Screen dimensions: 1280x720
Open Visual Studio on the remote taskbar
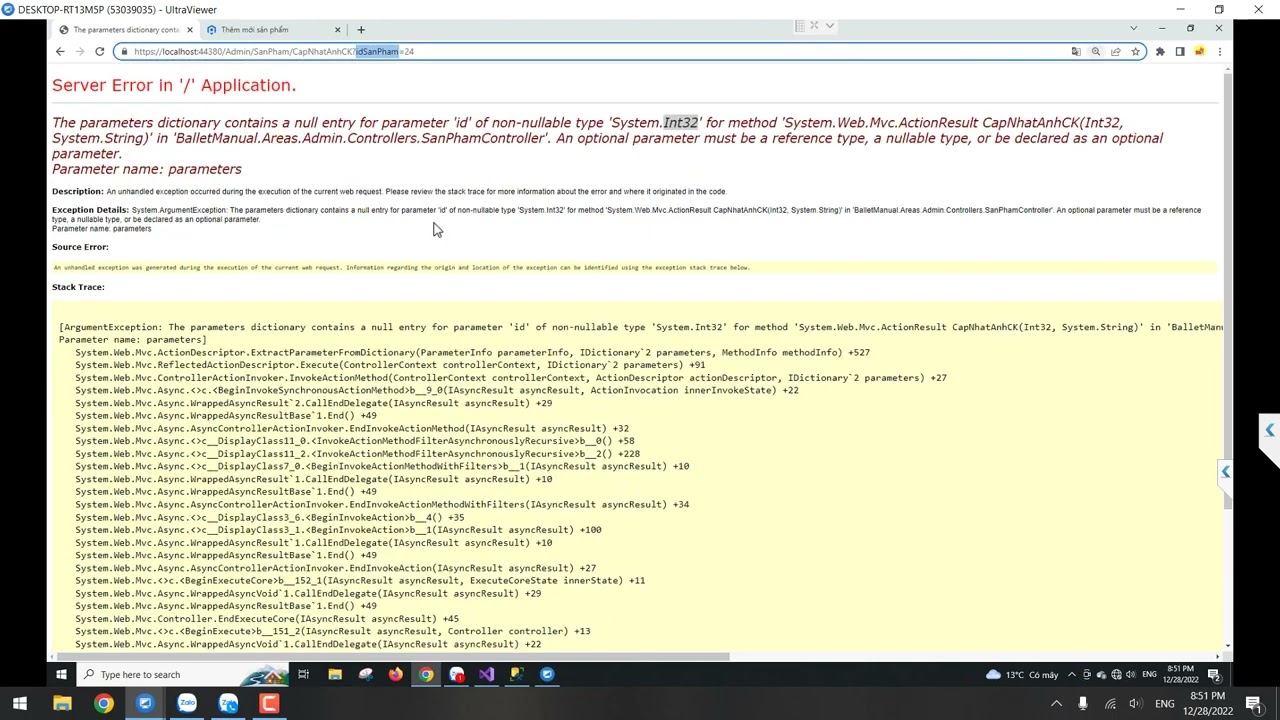486,674
